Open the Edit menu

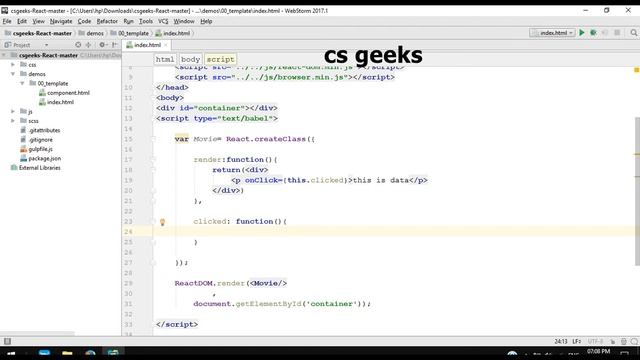point(22,21)
